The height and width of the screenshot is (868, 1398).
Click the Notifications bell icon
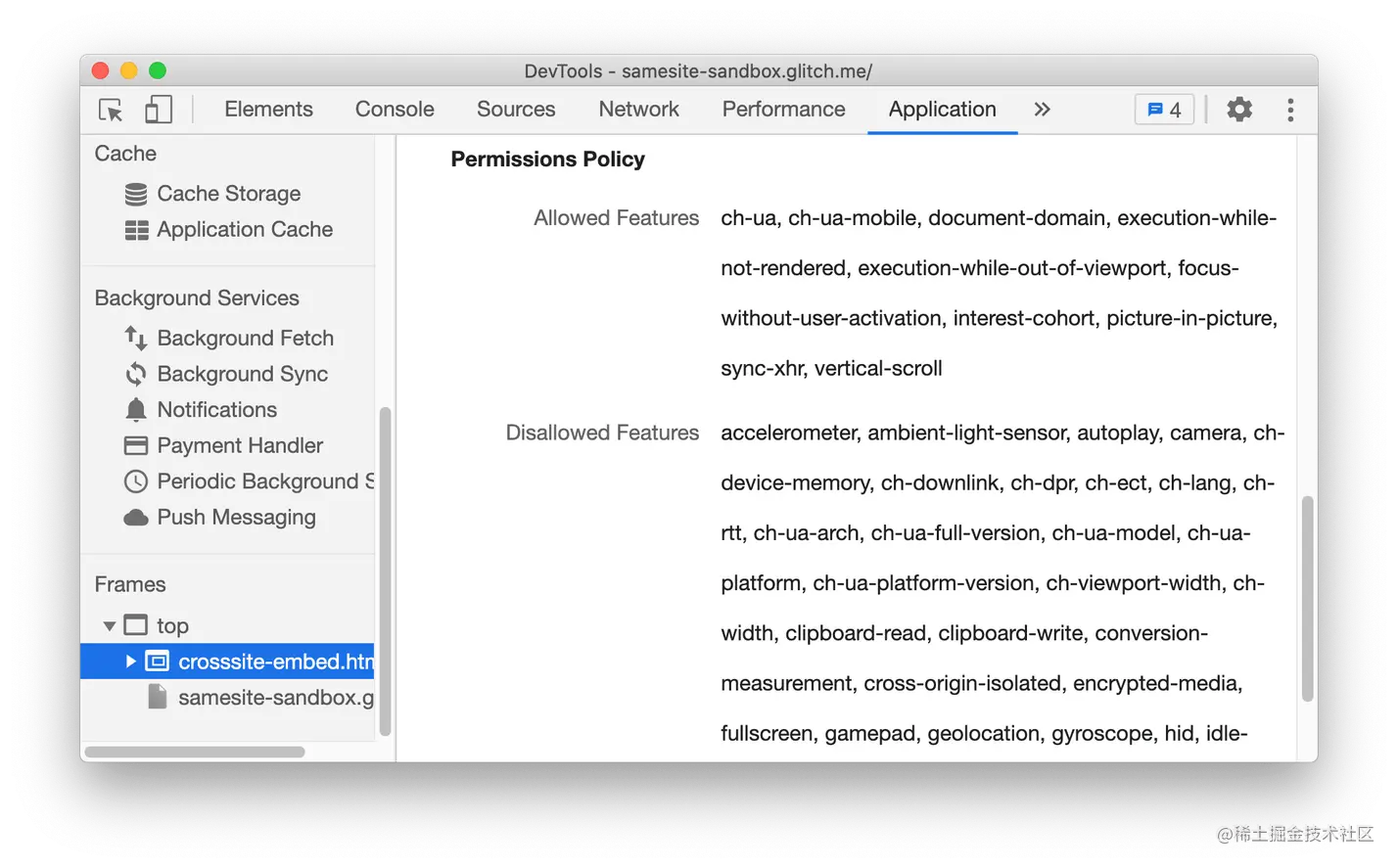click(x=136, y=410)
